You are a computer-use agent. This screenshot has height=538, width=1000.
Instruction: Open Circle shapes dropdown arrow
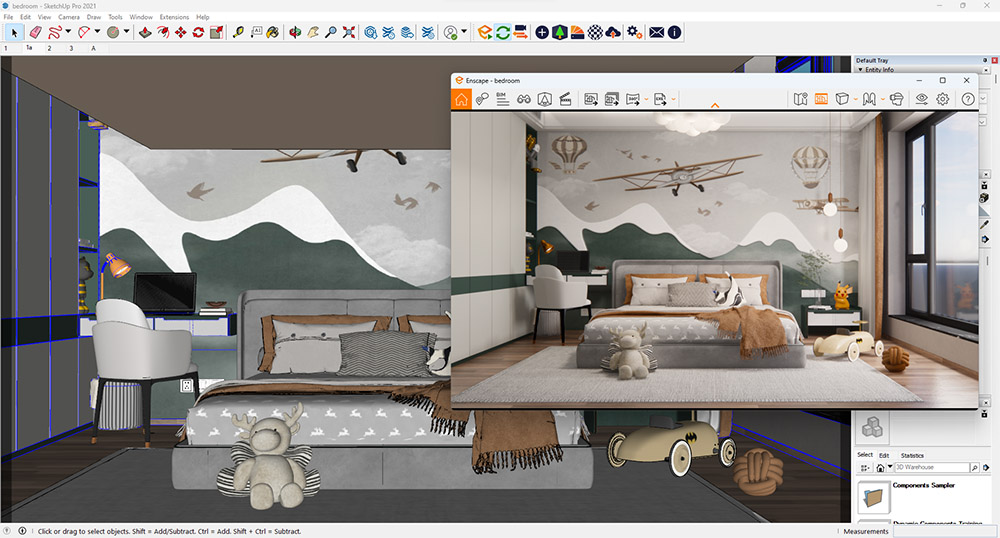click(x=126, y=31)
